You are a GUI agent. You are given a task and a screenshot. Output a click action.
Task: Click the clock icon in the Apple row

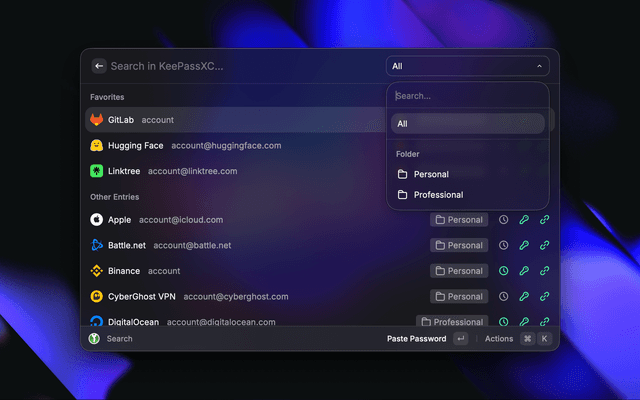504,220
